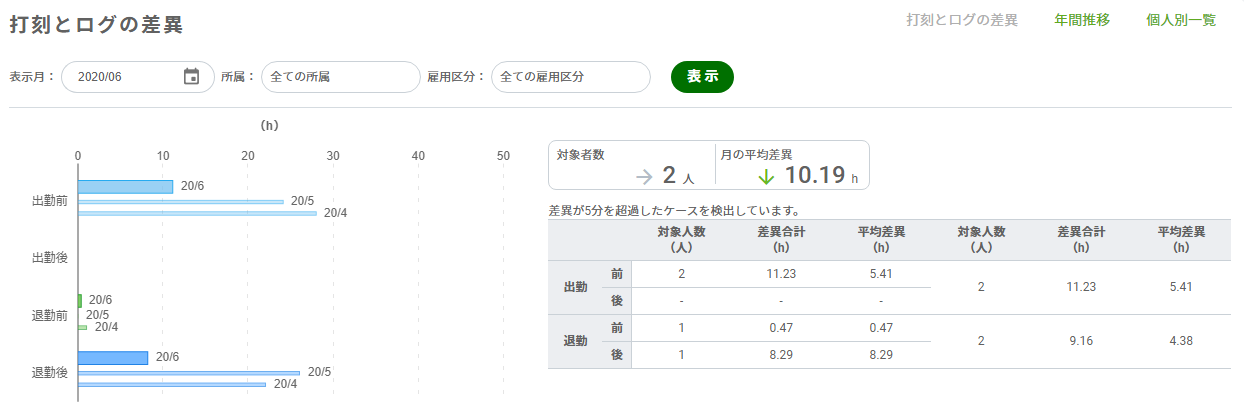The image size is (1244, 412).
Task: Click the 差異が5分を超過した notice text
Action: click(x=673, y=211)
